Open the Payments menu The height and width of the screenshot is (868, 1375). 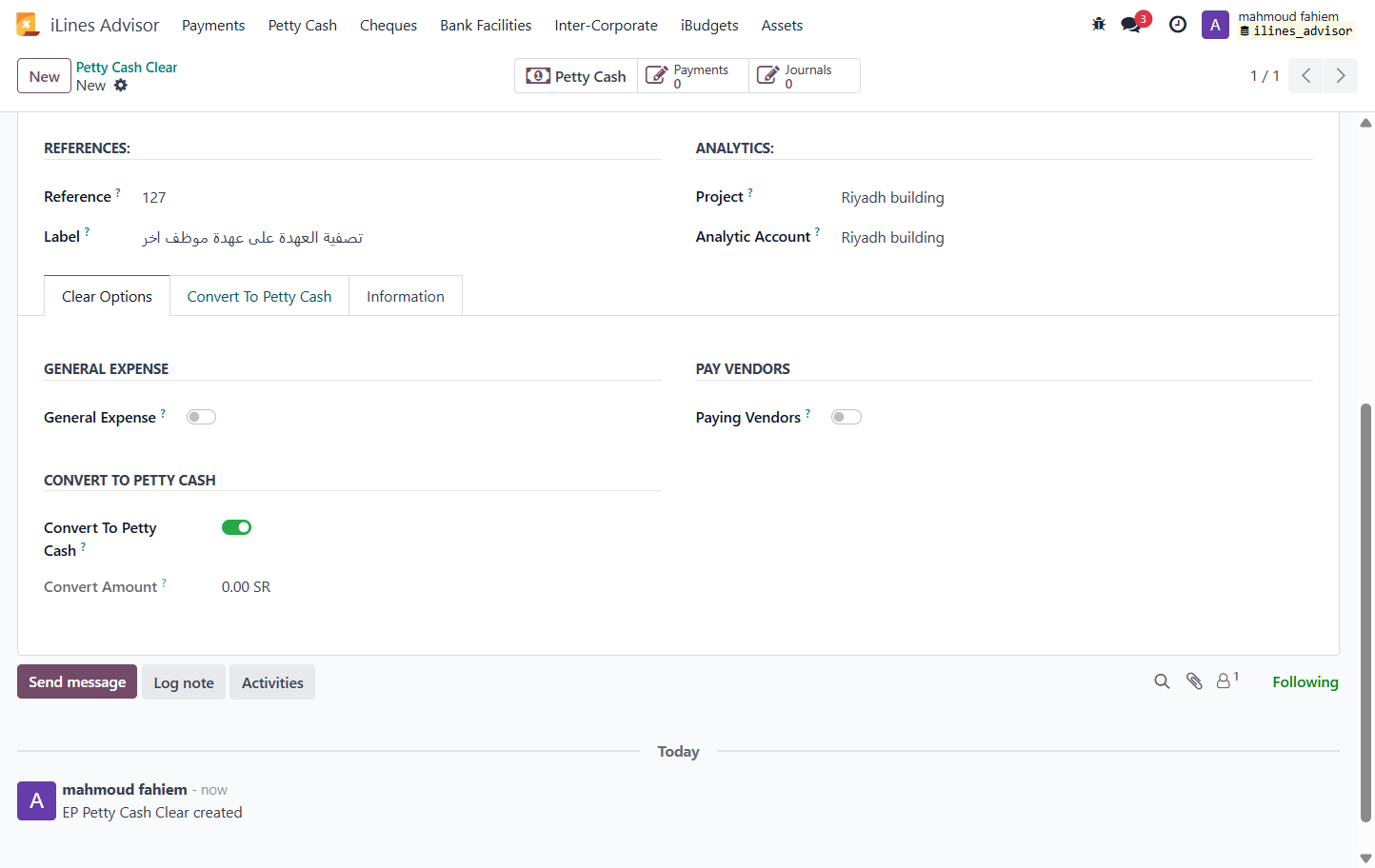point(213,26)
